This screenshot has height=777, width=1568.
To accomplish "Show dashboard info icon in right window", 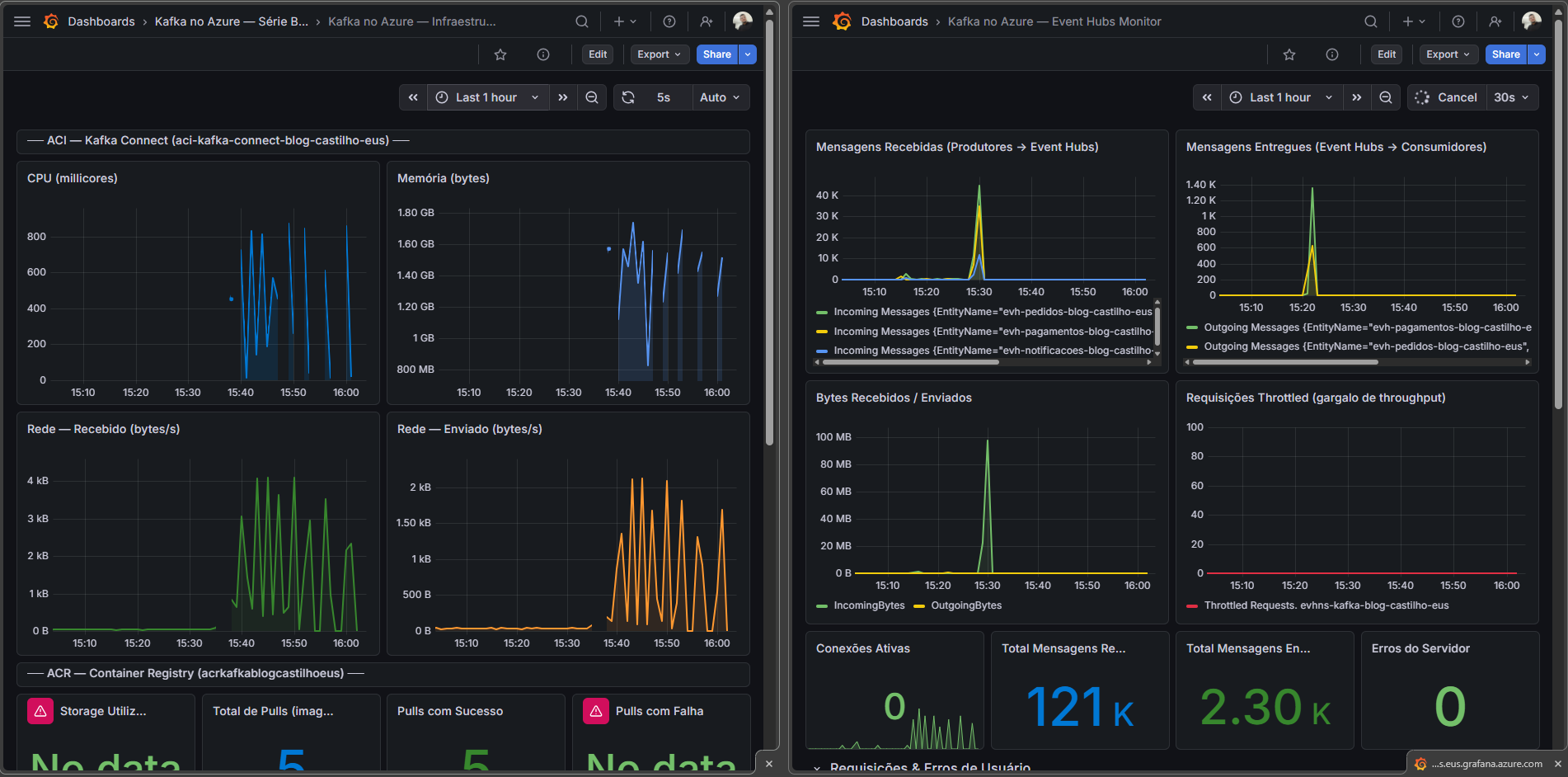I will (1332, 54).
